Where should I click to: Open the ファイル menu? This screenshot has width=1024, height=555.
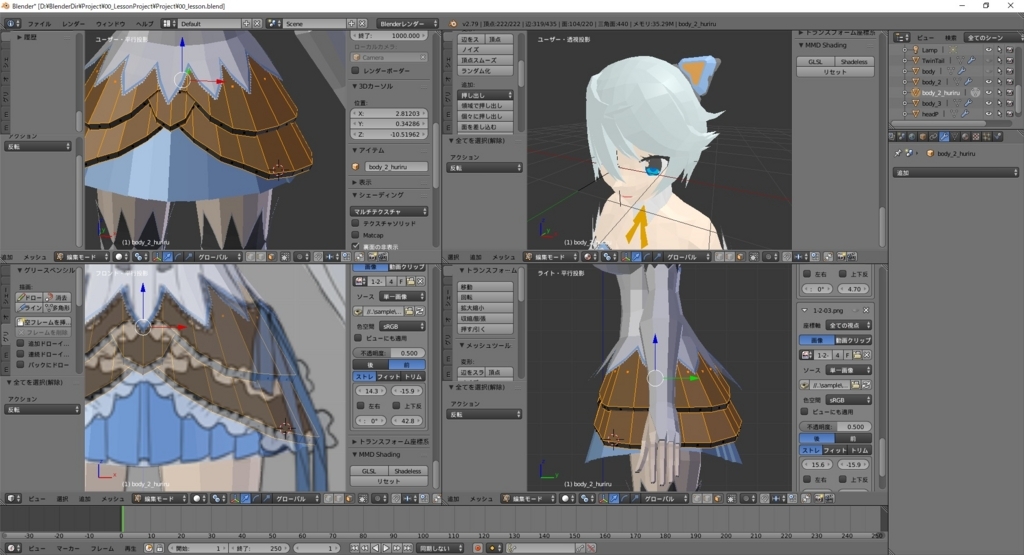click(x=39, y=24)
